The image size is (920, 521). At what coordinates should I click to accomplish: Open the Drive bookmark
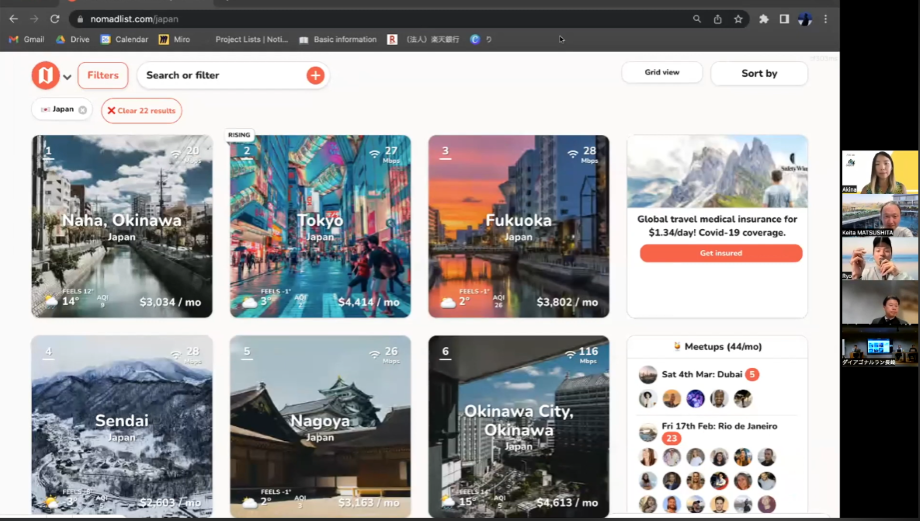point(73,39)
